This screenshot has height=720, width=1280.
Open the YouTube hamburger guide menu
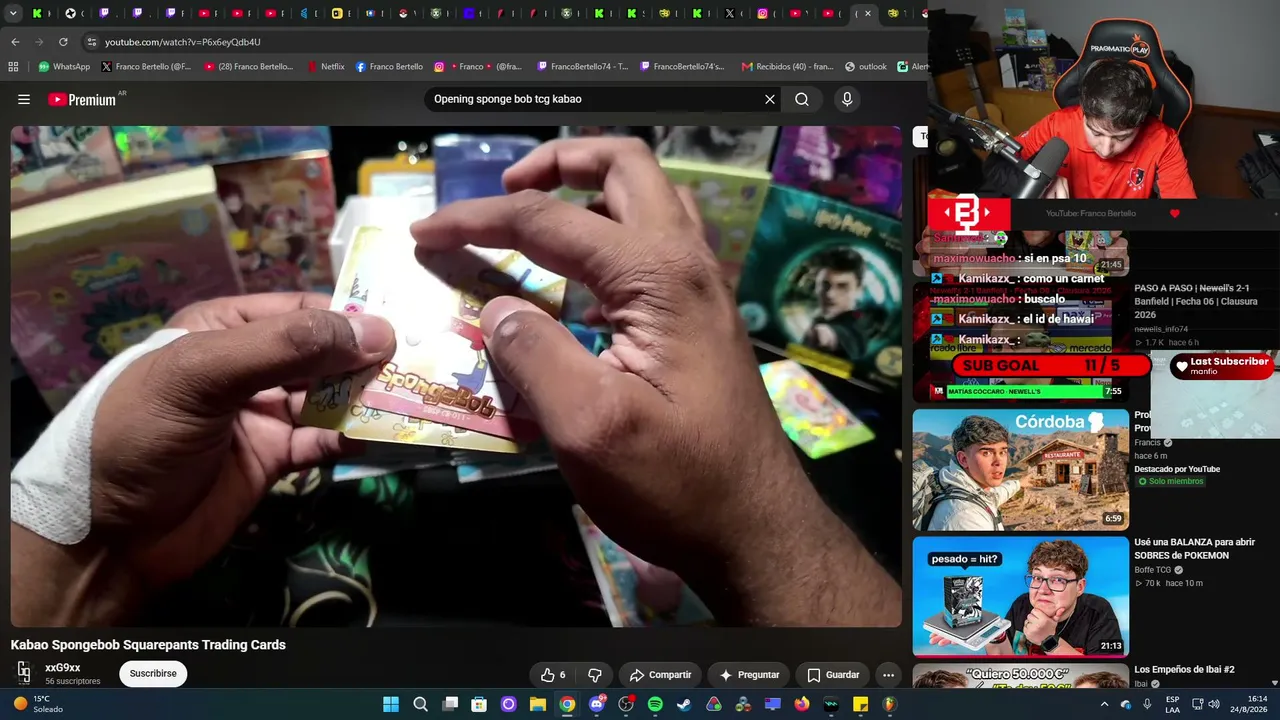point(24,99)
